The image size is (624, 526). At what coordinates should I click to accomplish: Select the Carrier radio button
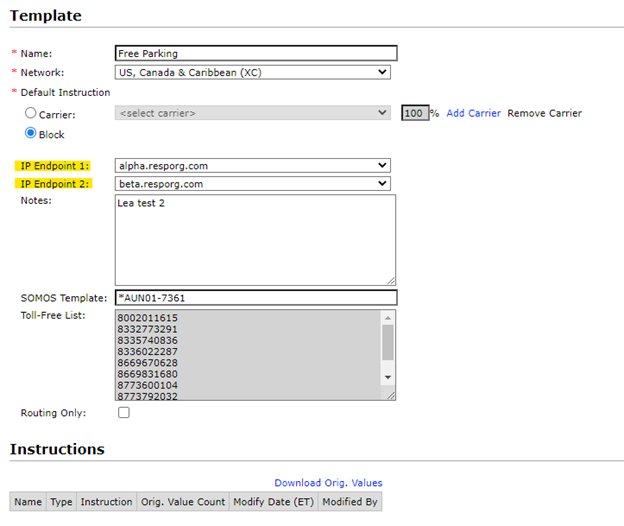point(31,113)
